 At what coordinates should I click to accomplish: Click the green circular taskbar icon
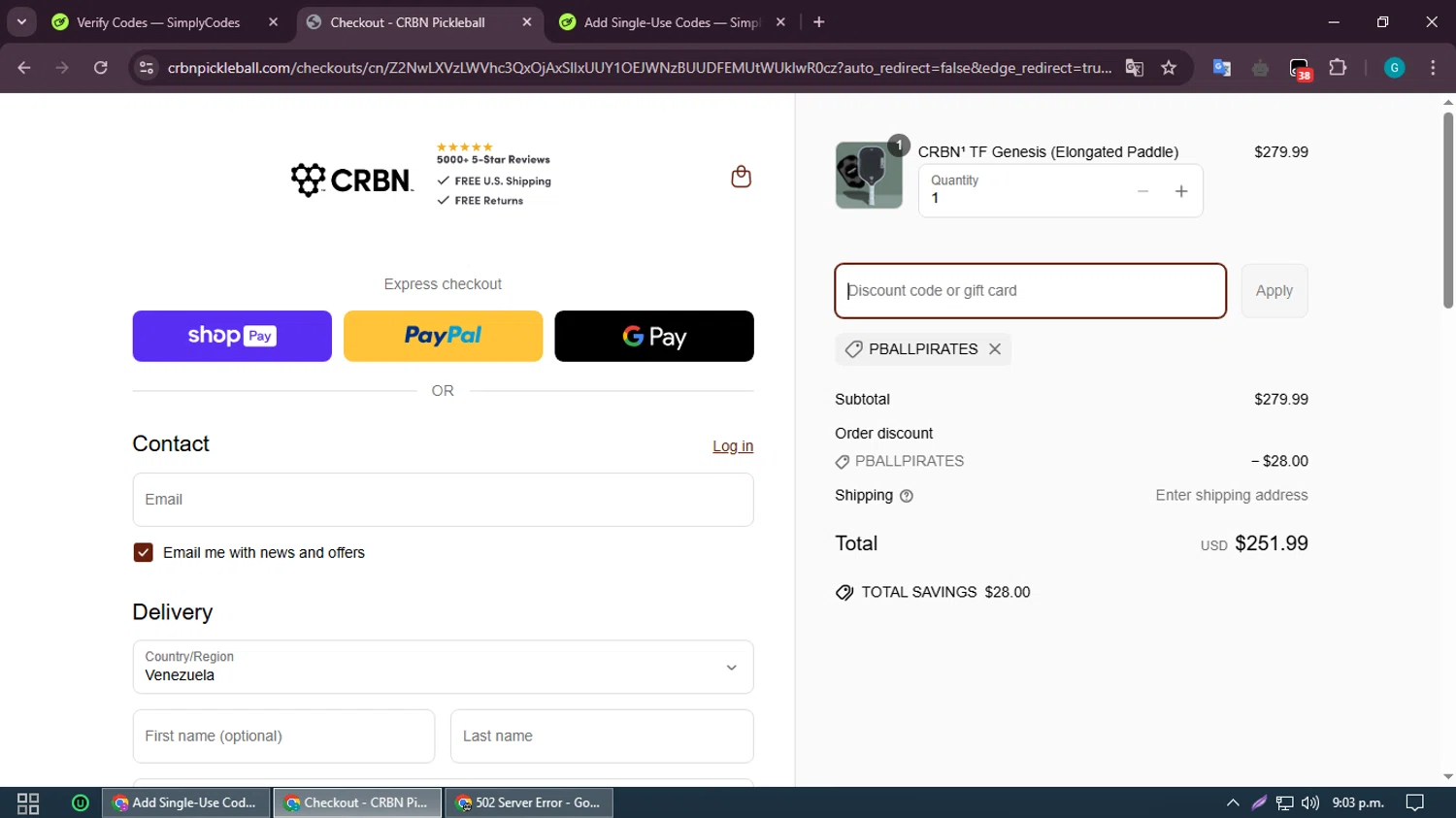click(81, 803)
